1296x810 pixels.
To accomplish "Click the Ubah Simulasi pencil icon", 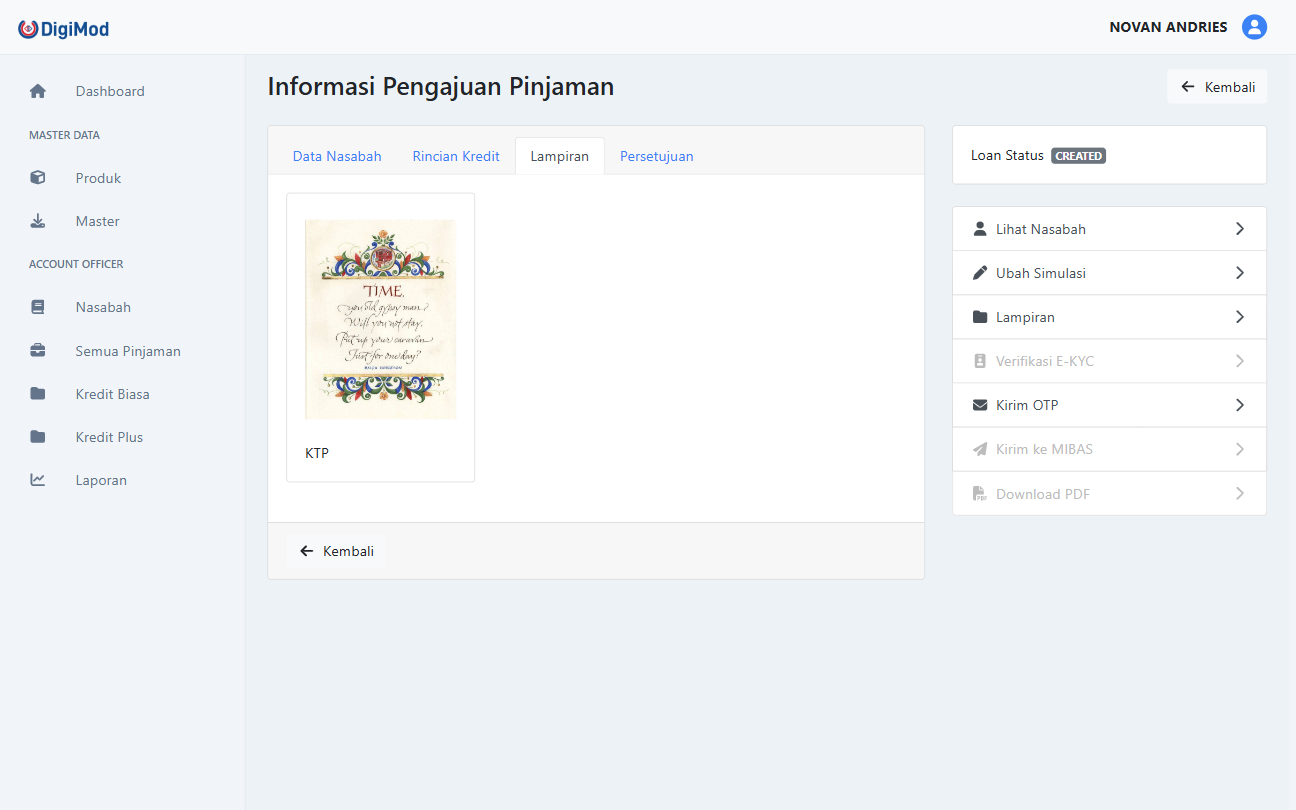I will tap(980, 273).
